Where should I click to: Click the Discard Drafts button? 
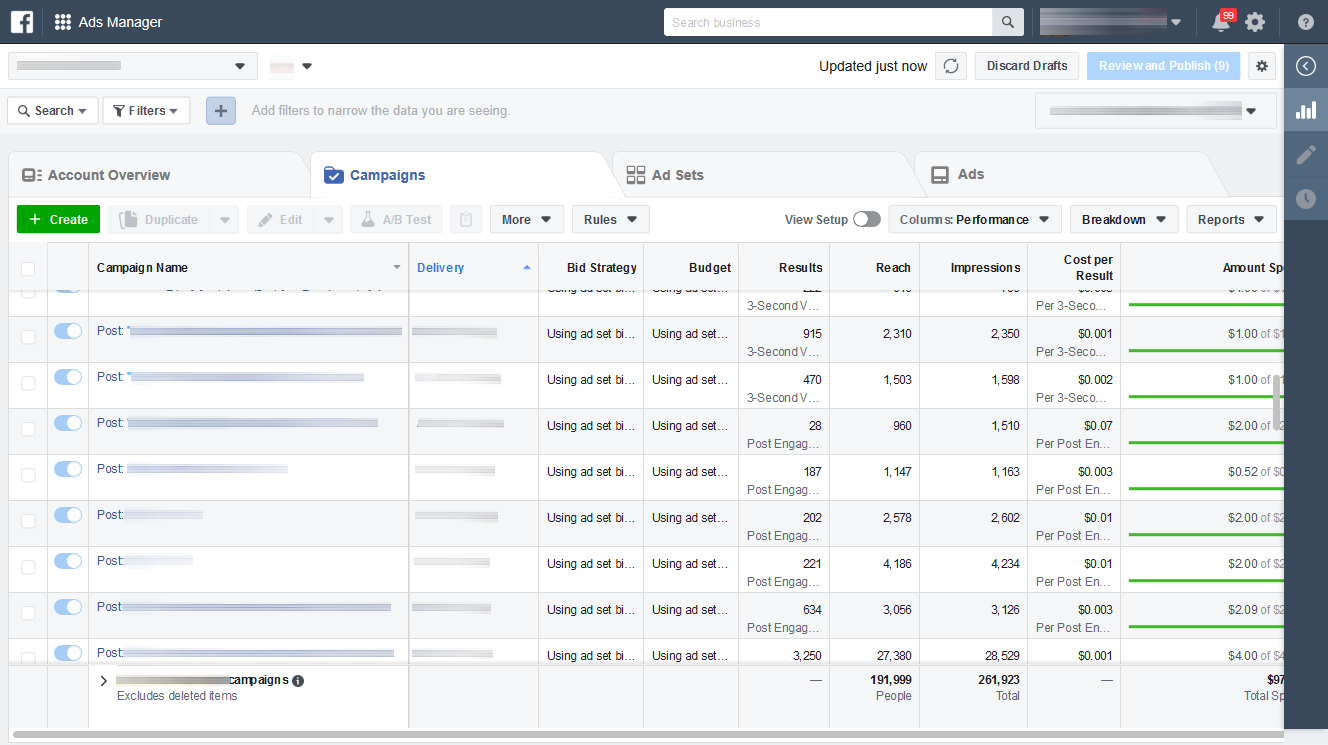(x=1026, y=66)
